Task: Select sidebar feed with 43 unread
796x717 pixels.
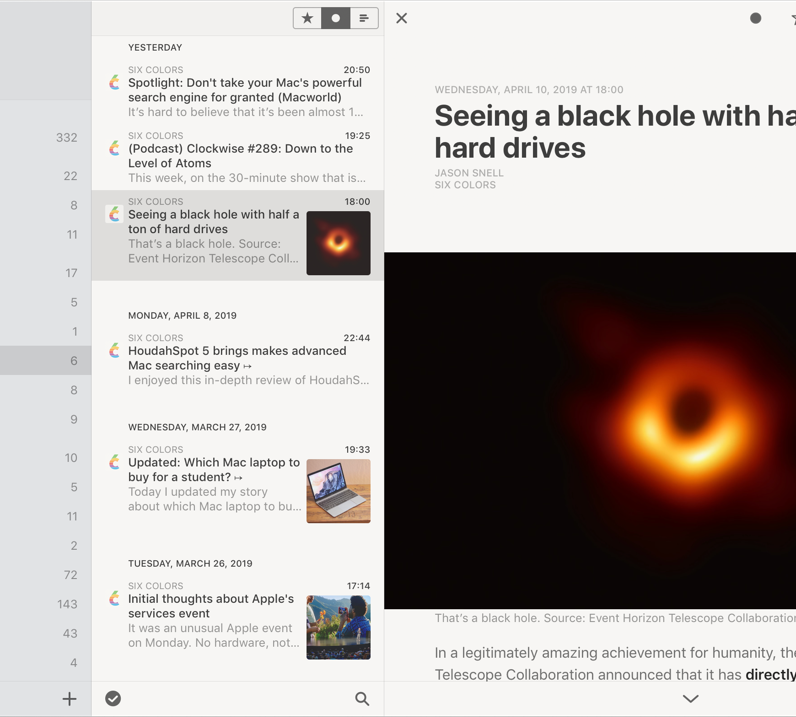Action: [46, 634]
